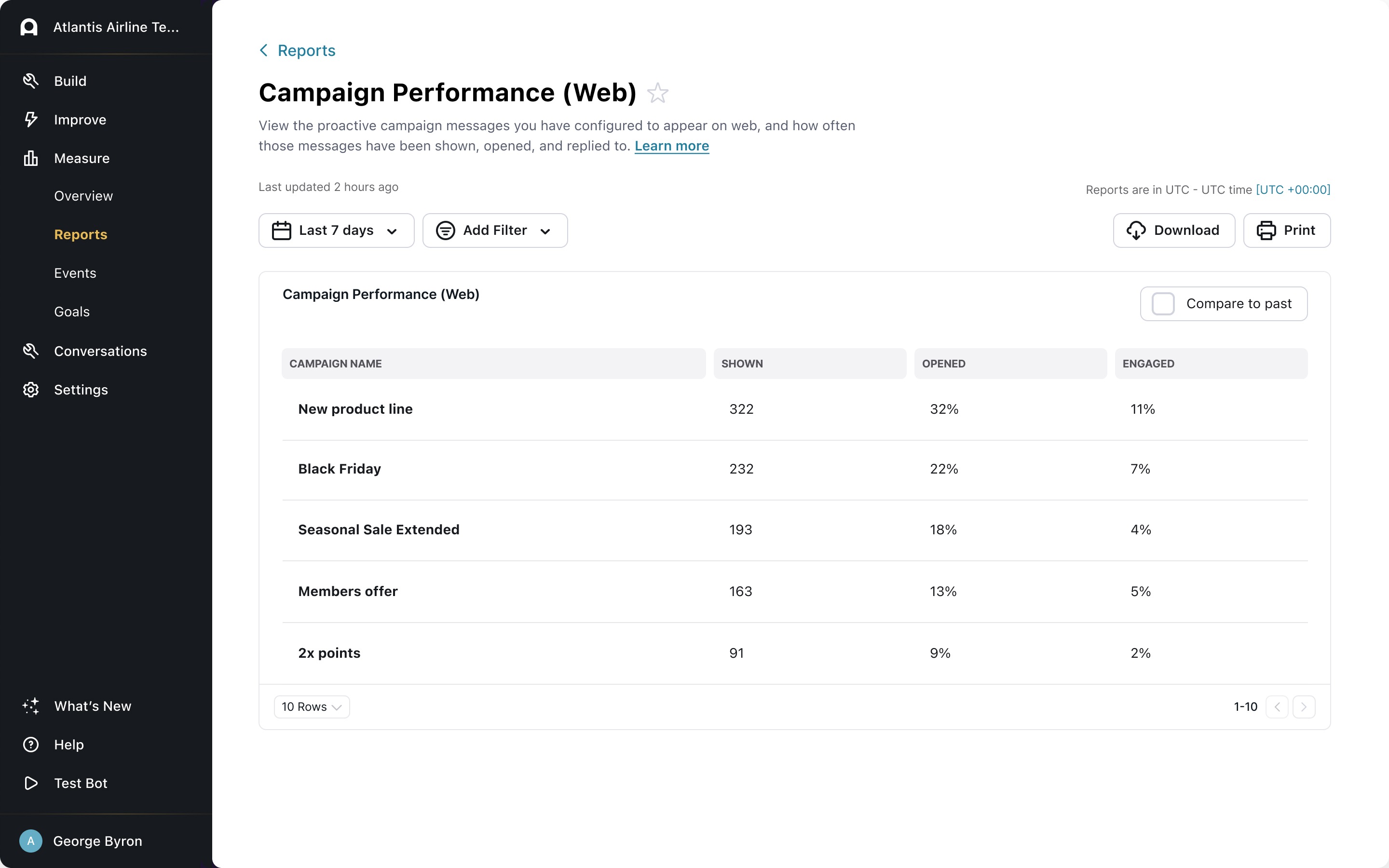The image size is (1389, 868).
Task: Expand the Add Filter dropdown
Action: [495, 231]
